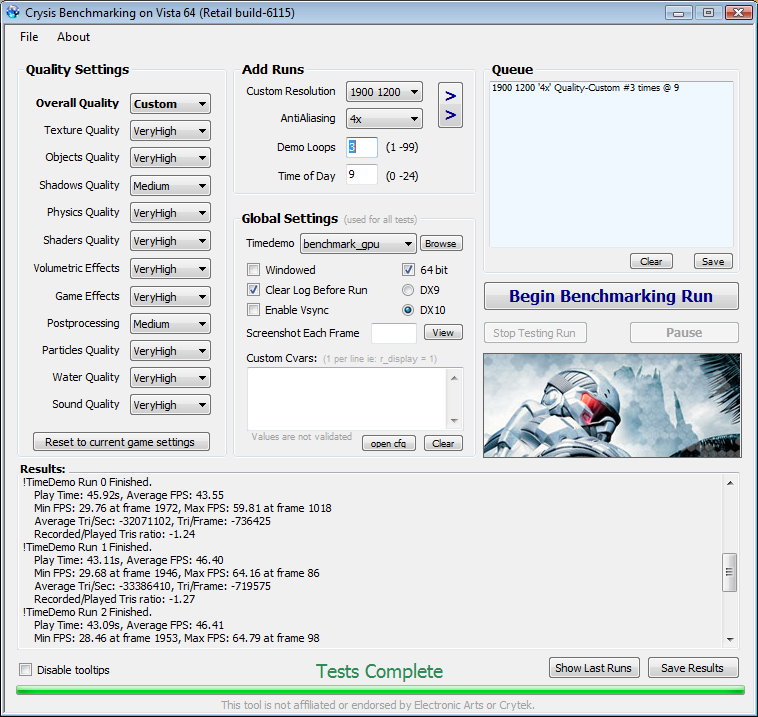Enable Vsync checkbox
The height and width of the screenshot is (717, 758).
(253, 309)
